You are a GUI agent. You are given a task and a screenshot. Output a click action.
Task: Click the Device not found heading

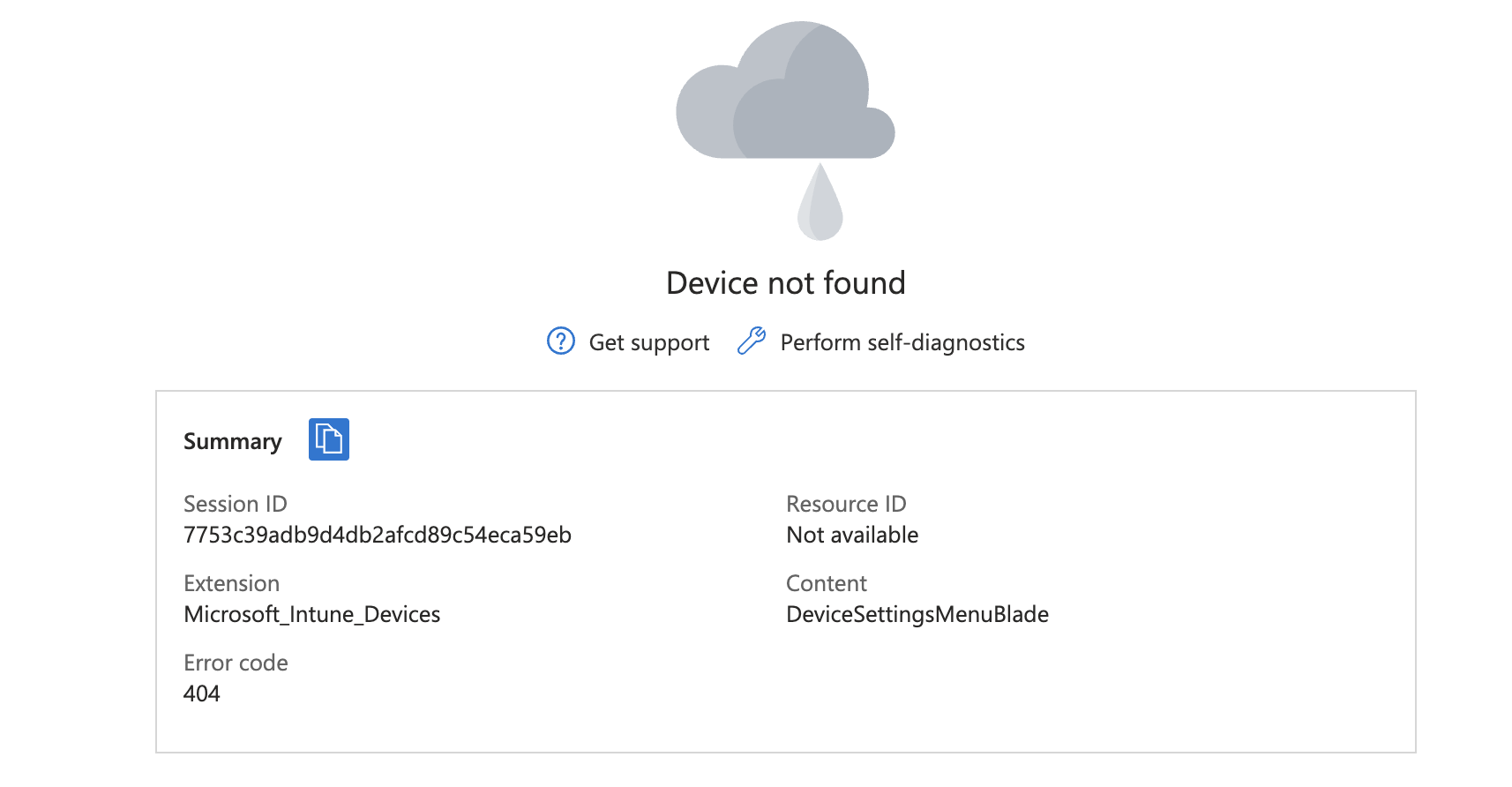pyautogui.click(x=786, y=283)
